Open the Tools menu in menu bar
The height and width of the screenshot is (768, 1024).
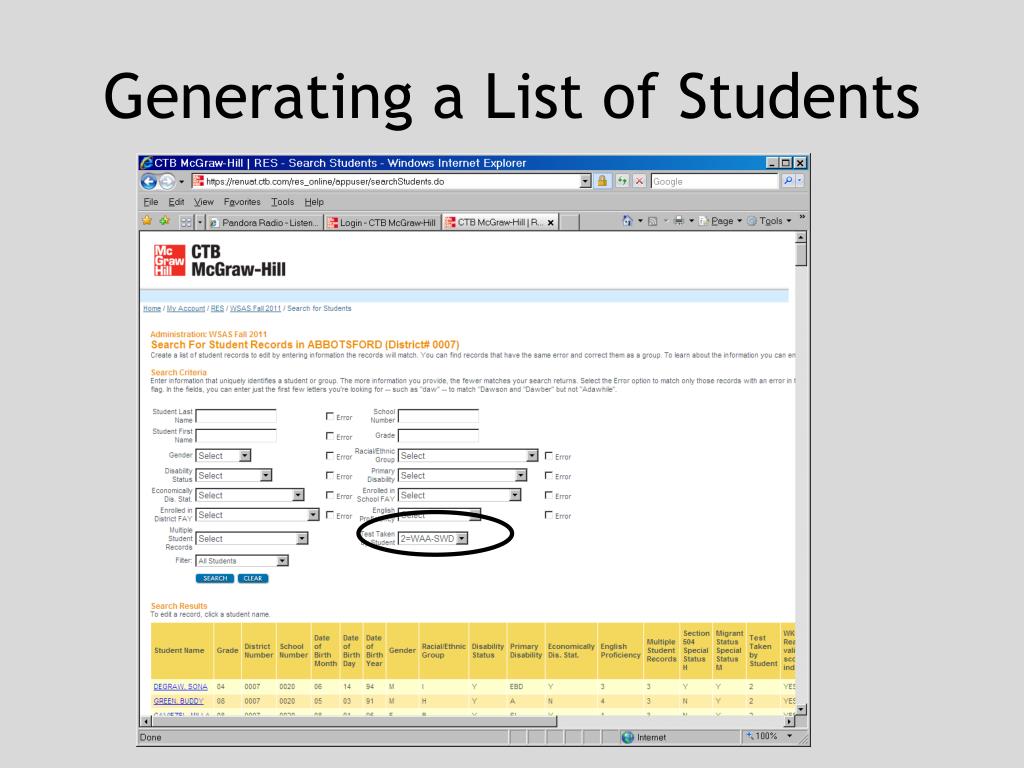point(283,202)
